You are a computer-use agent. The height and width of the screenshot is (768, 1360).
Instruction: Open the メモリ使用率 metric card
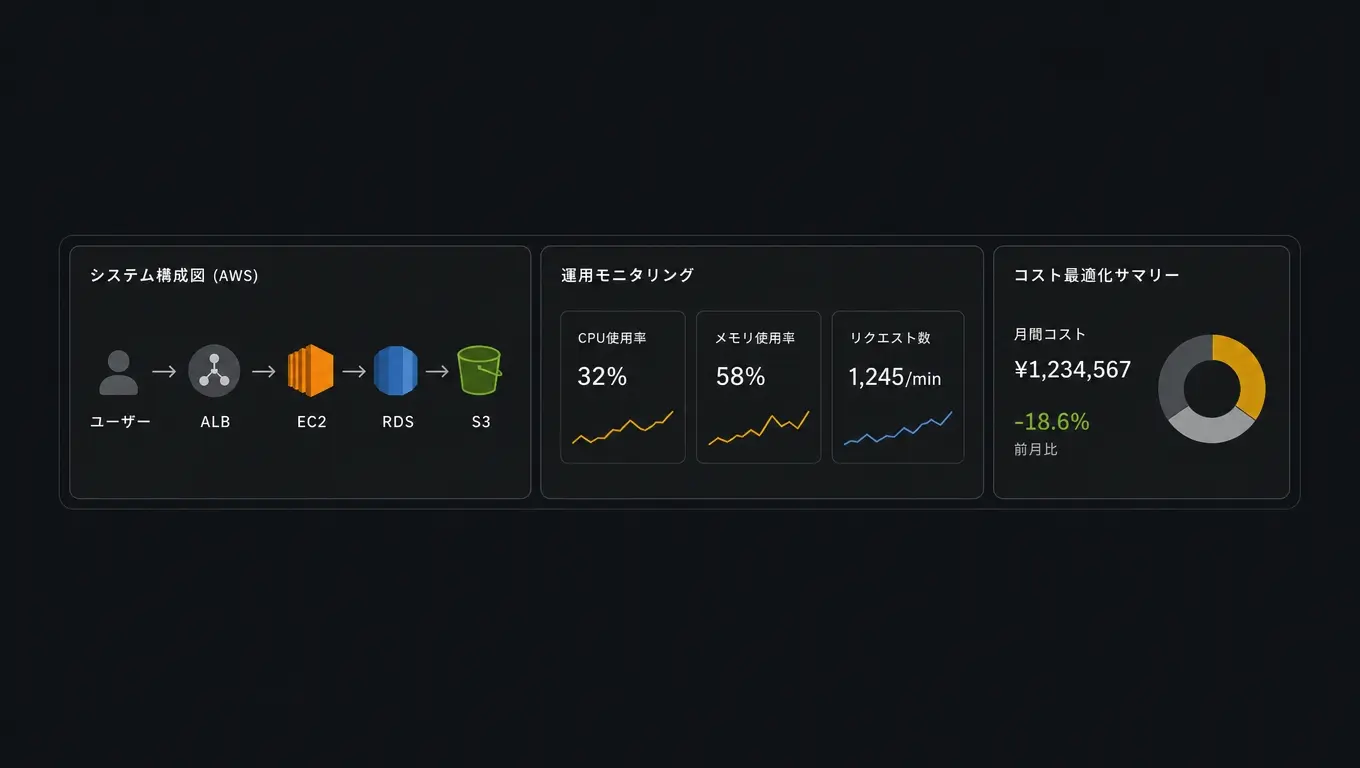point(759,387)
